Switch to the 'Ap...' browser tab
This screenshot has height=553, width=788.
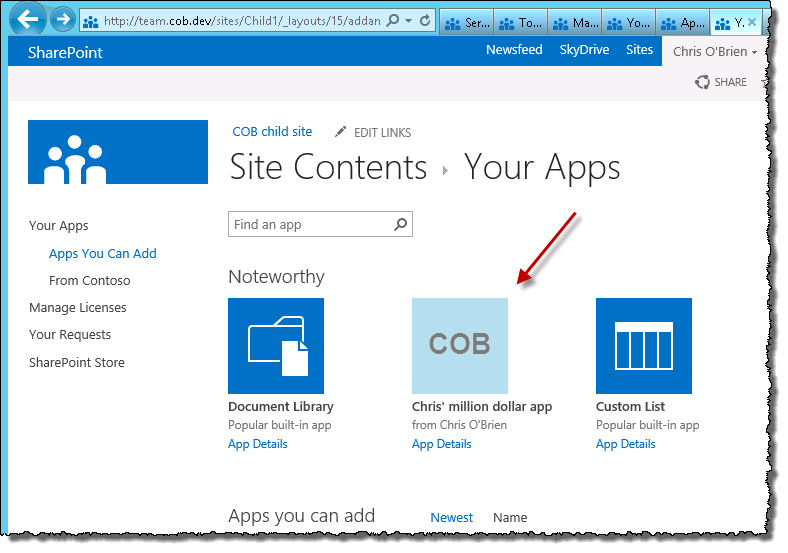click(x=682, y=23)
